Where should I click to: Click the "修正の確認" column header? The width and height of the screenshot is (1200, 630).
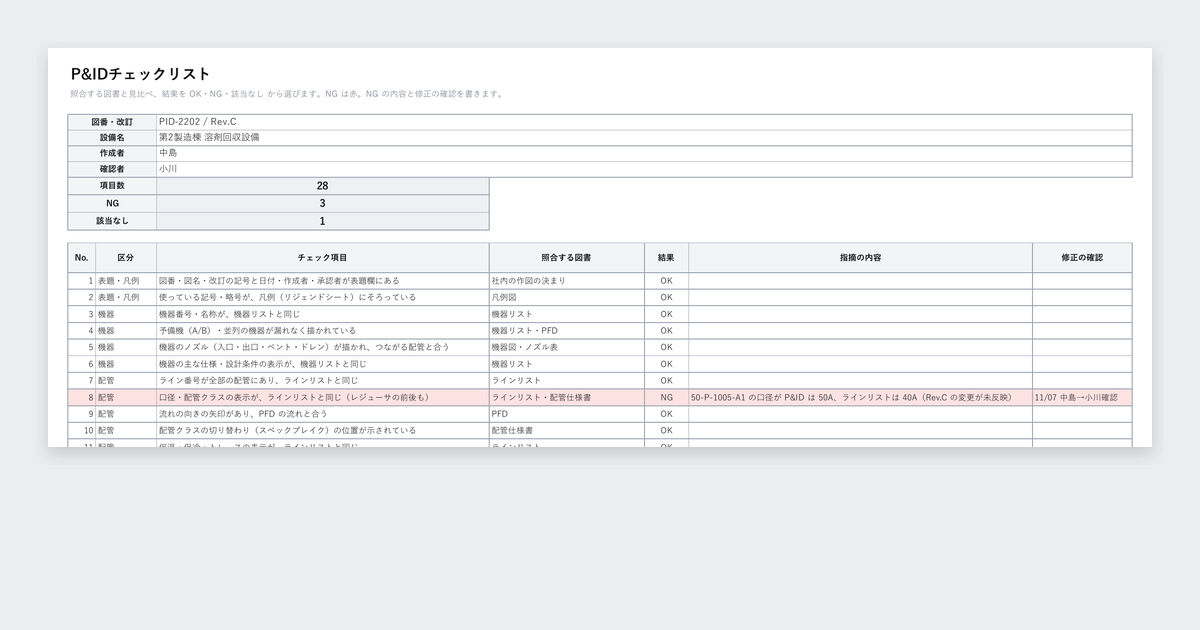pos(1083,258)
